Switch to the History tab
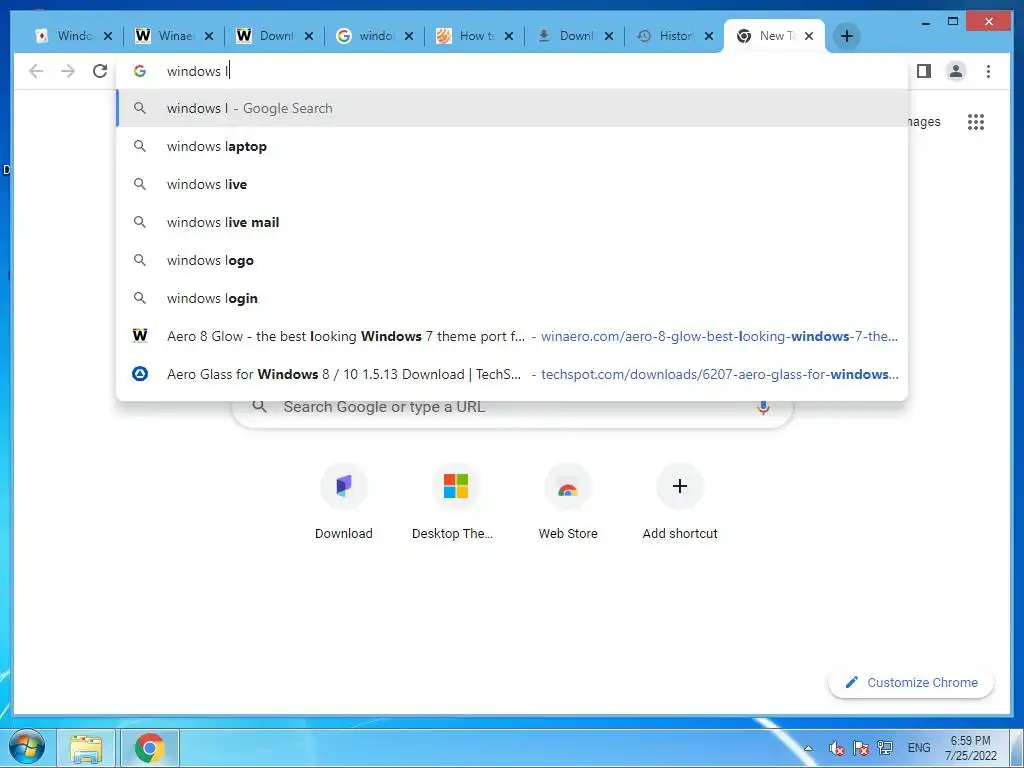1024x768 pixels. (x=674, y=36)
